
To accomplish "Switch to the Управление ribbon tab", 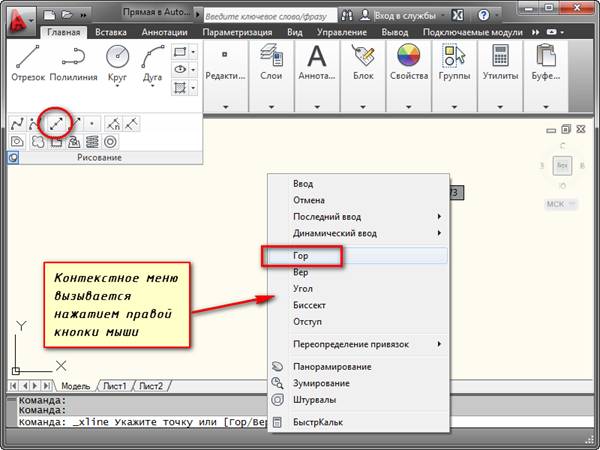I will pyautogui.click(x=342, y=33).
